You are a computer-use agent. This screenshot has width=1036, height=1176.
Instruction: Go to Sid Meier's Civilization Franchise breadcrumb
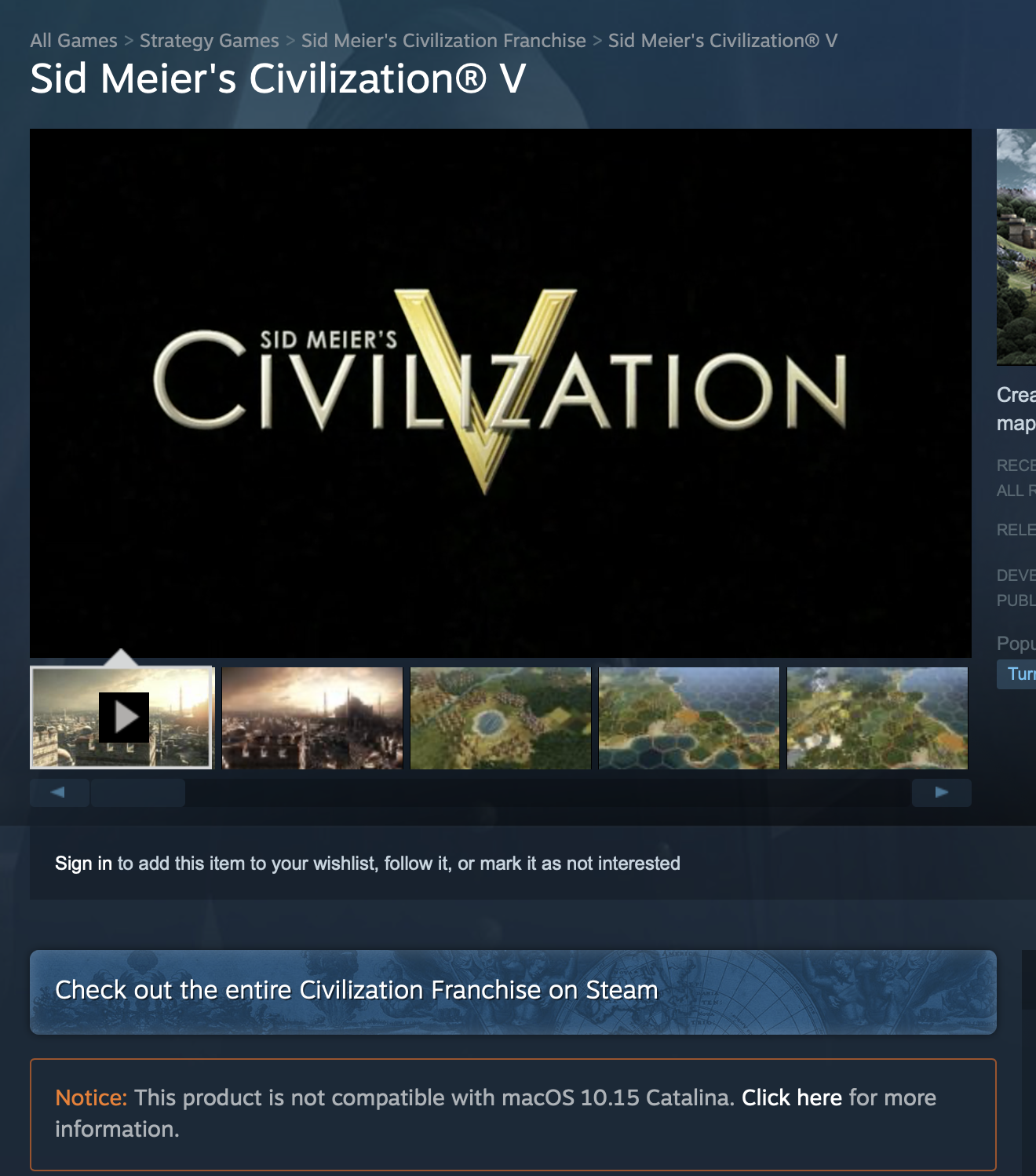coord(443,41)
